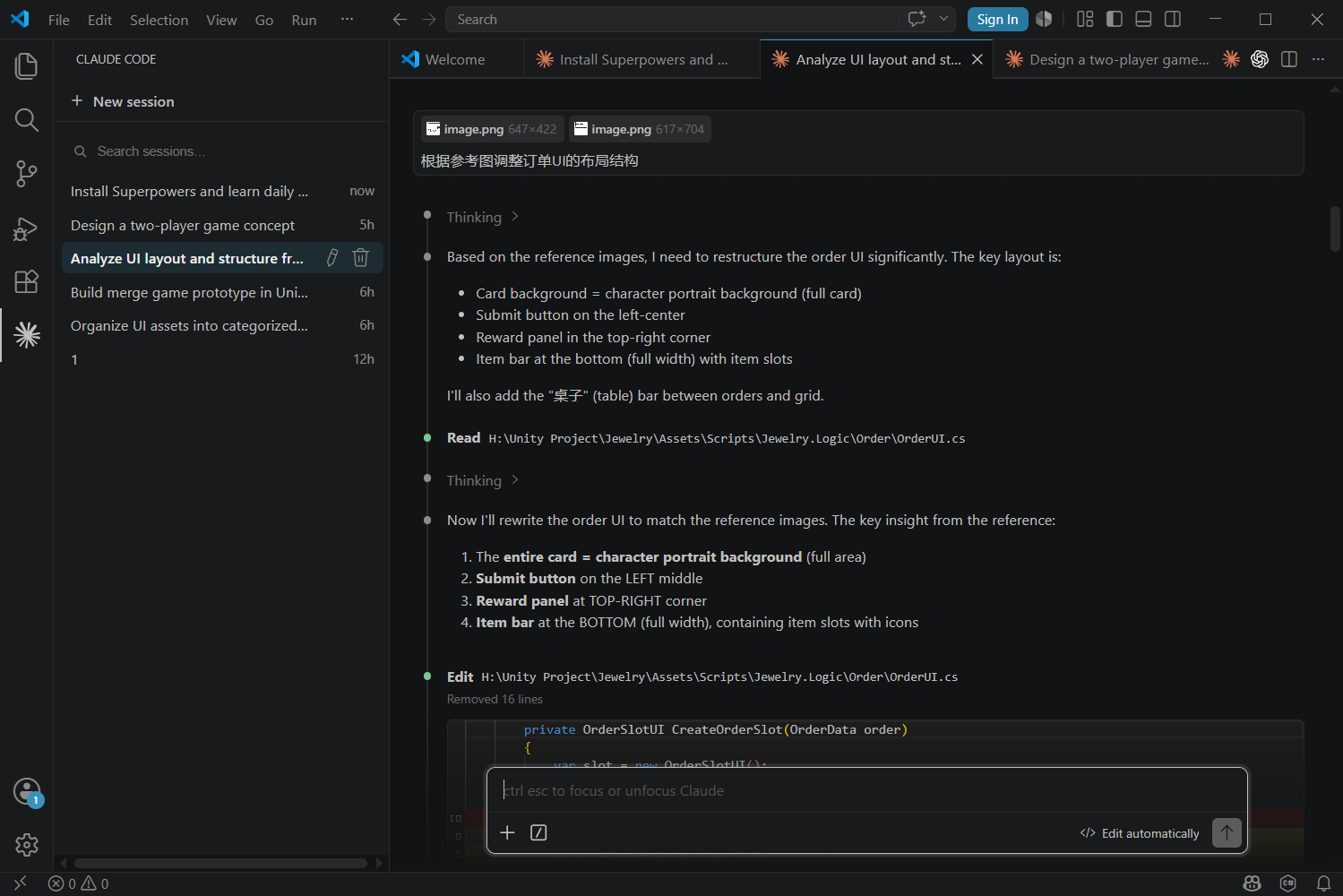
Task: Delete the Analyze UI layout session
Action: 361,258
